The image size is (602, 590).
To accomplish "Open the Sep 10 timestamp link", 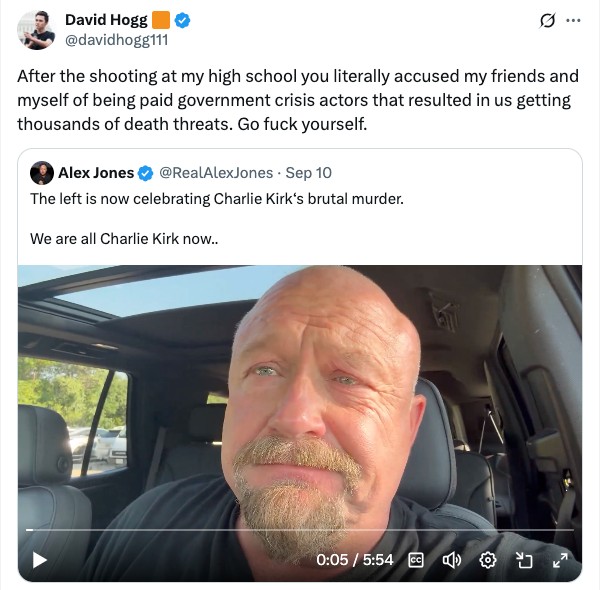I will [309, 173].
